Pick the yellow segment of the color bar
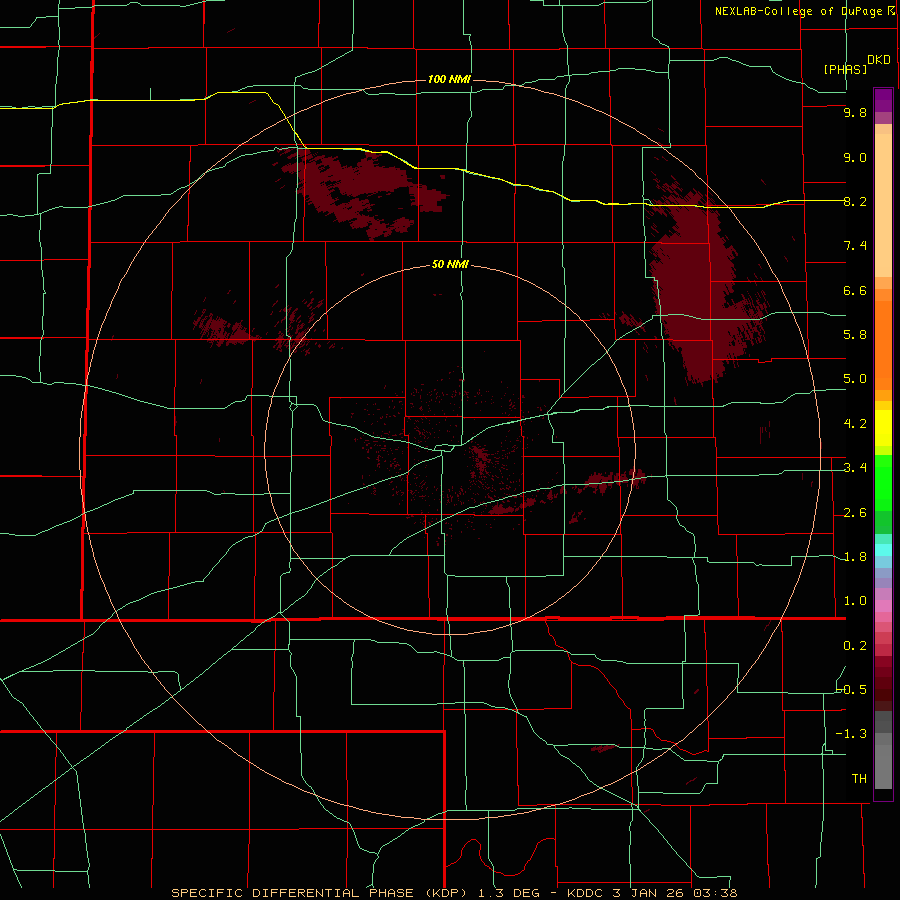Viewport: 900px width, 900px height. pyautogui.click(x=883, y=428)
